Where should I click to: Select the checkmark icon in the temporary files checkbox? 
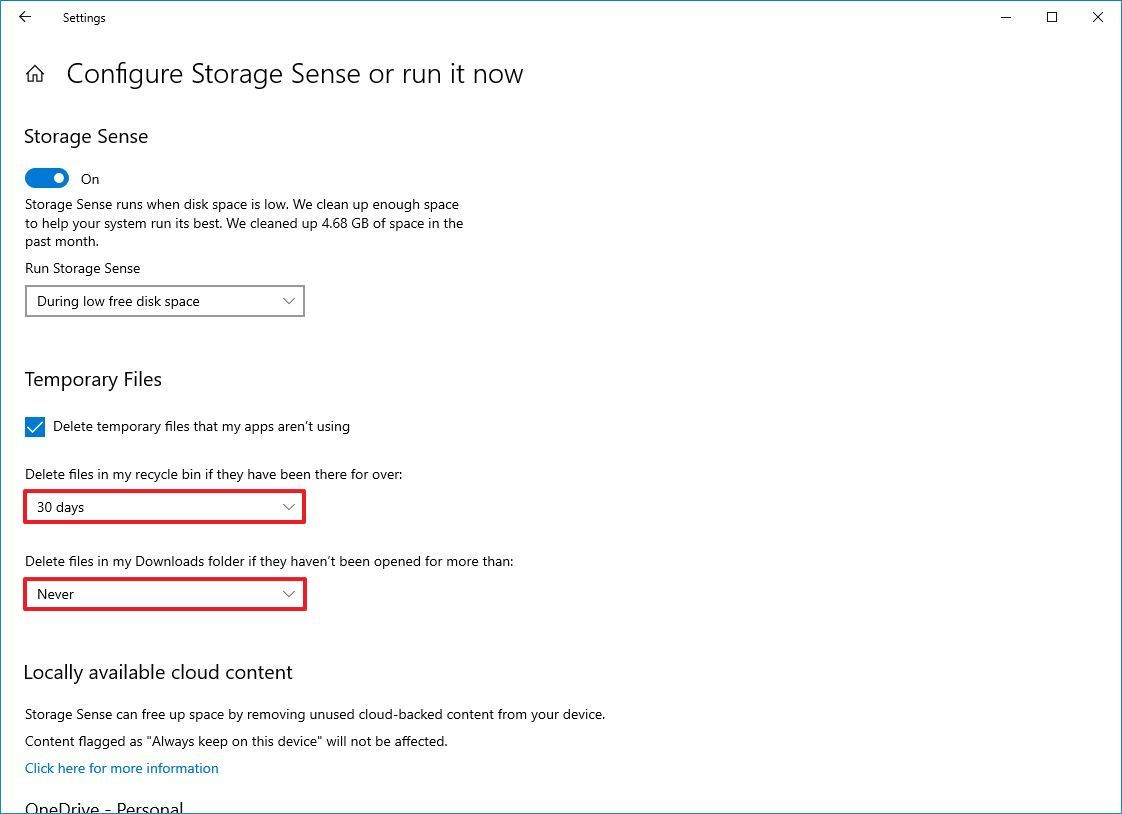[x=35, y=427]
